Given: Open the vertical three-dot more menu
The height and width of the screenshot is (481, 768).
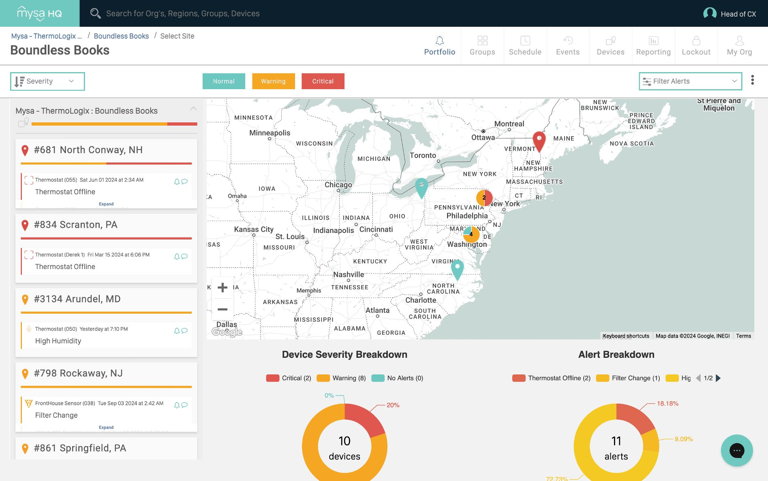Looking at the screenshot, I should point(752,80).
